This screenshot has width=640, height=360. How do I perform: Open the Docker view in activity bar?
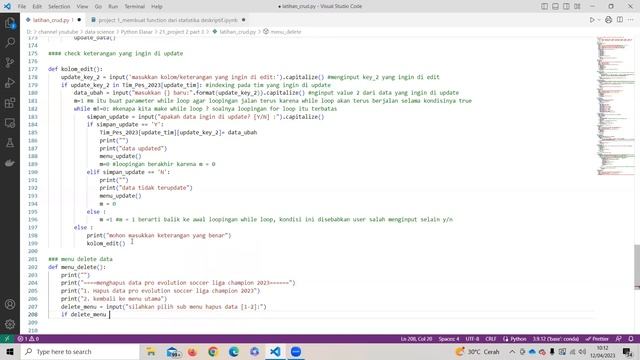pos(10,163)
